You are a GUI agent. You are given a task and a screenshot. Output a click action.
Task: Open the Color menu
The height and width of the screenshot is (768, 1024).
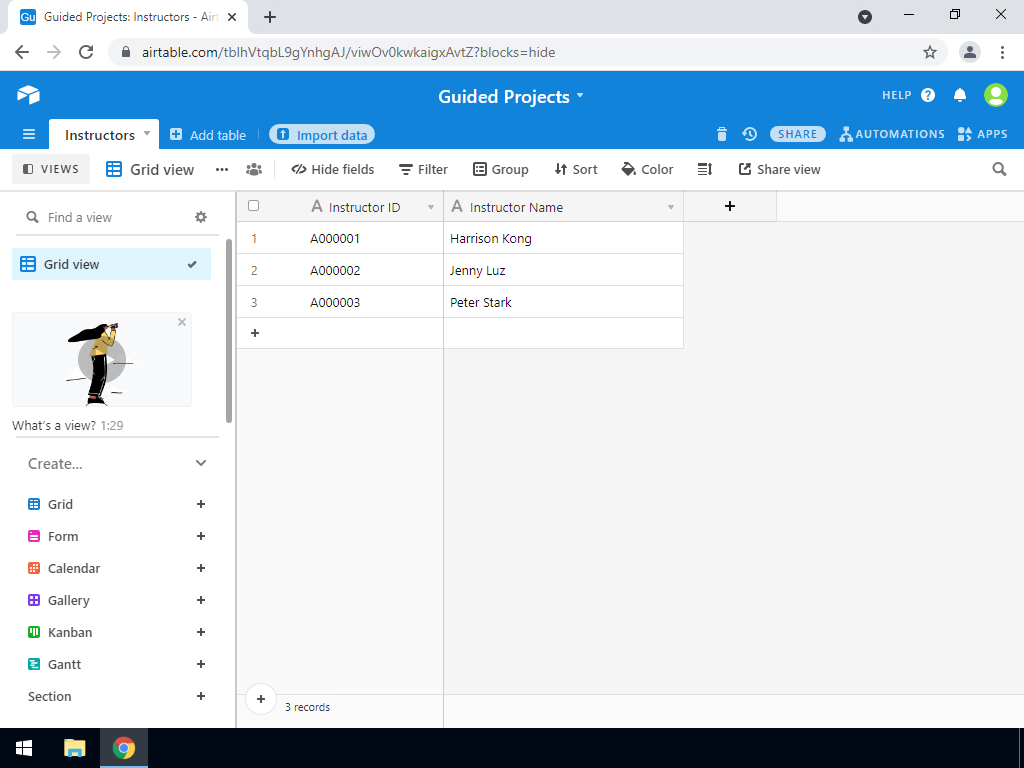tap(647, 169)
